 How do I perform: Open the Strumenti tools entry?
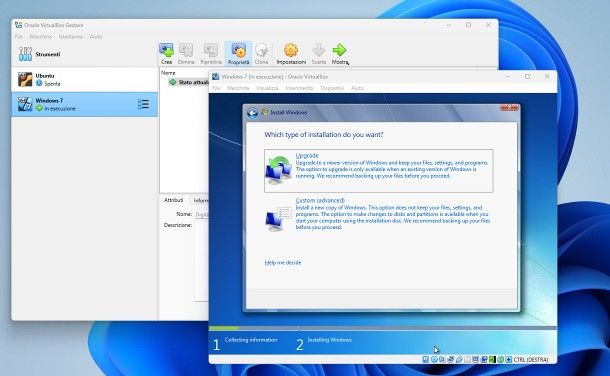84,54
